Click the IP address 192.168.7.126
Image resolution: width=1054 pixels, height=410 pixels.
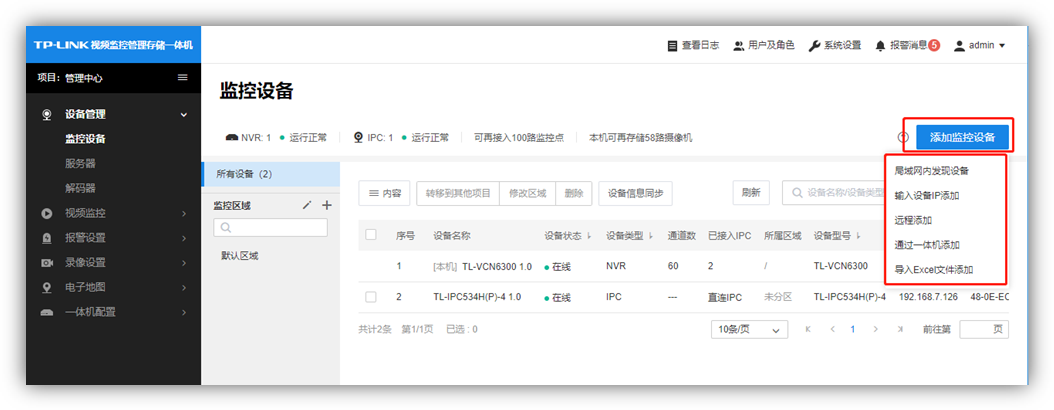(x=928, y=297)
